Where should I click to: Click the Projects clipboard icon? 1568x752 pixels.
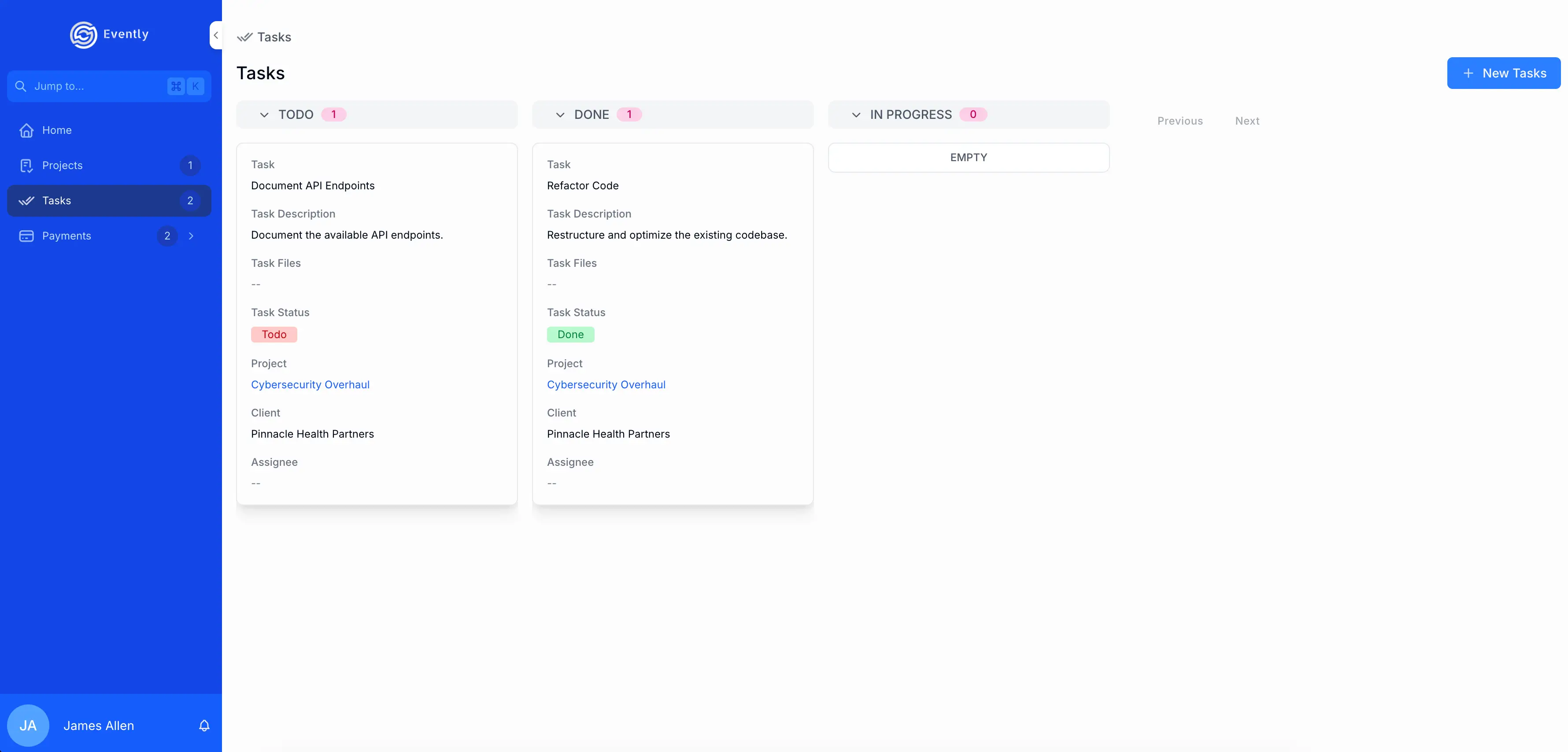[26, 166]
